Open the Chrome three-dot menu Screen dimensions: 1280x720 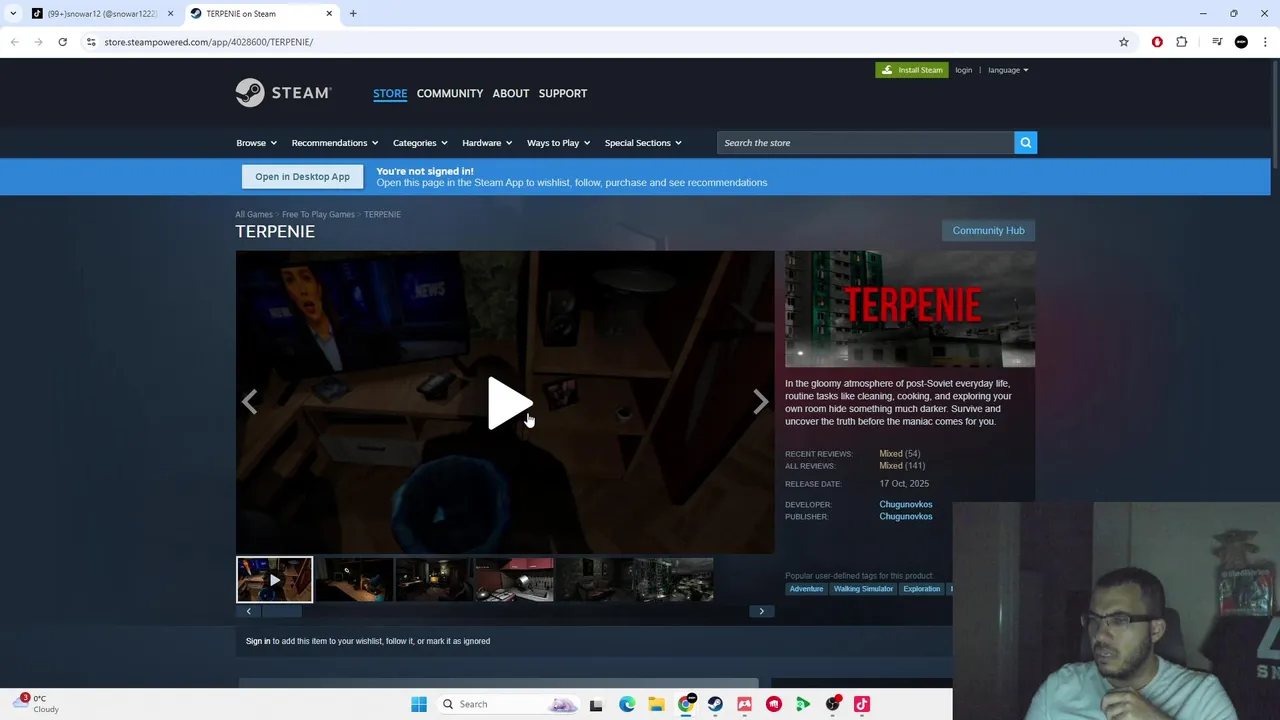pyautogui.click(x=1263, y=42)
